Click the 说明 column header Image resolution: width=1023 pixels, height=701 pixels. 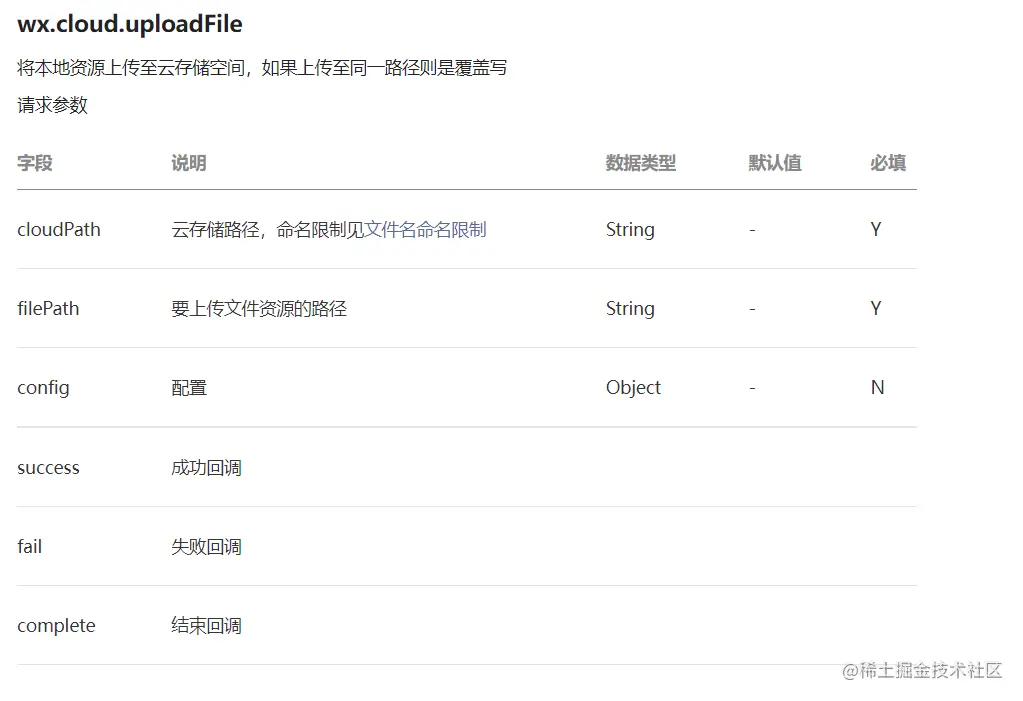(x=189, y=163)
